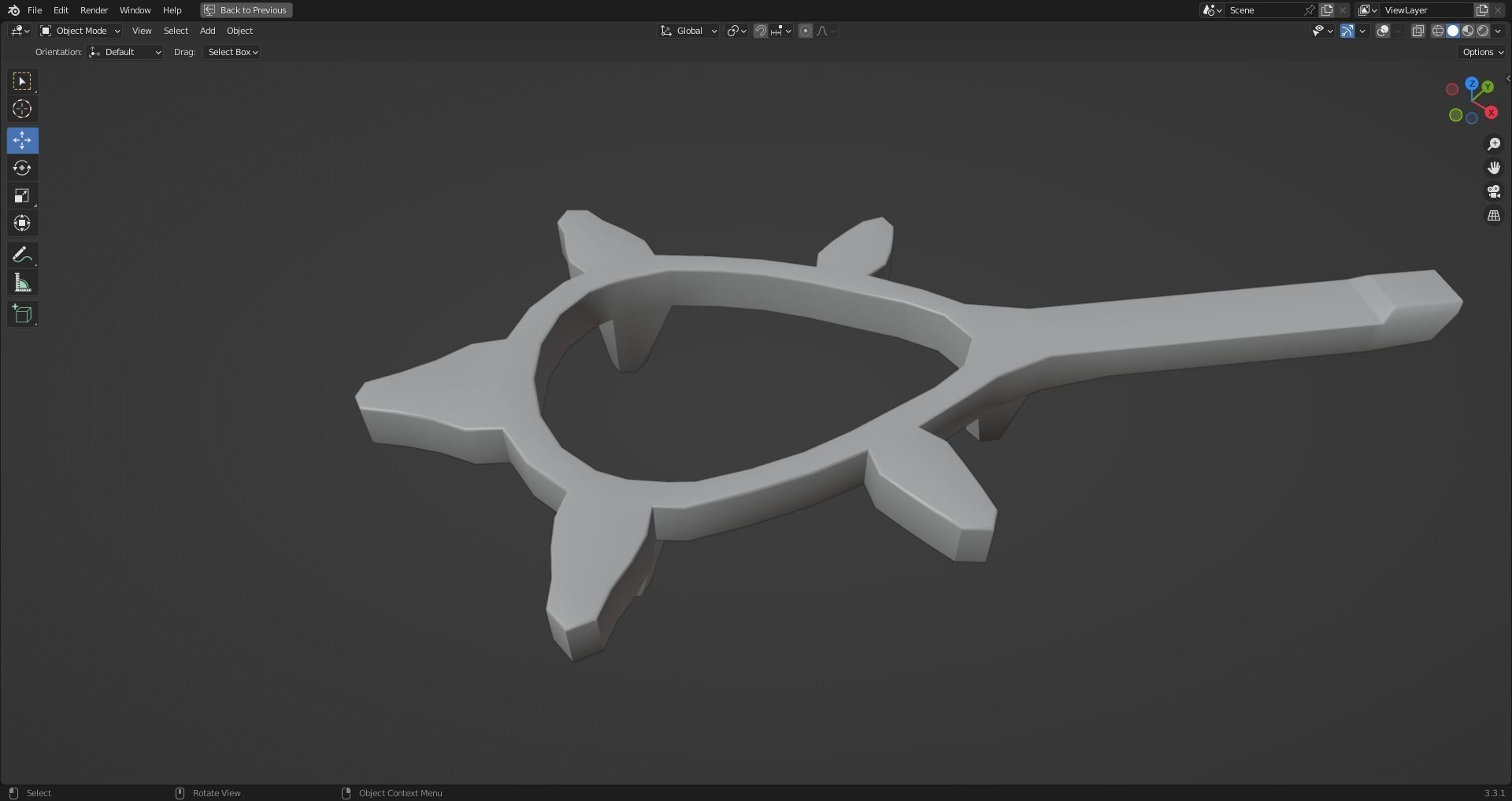Switch to Wireframe shading
1512x801 pixels.
(x=1438, y=31)
